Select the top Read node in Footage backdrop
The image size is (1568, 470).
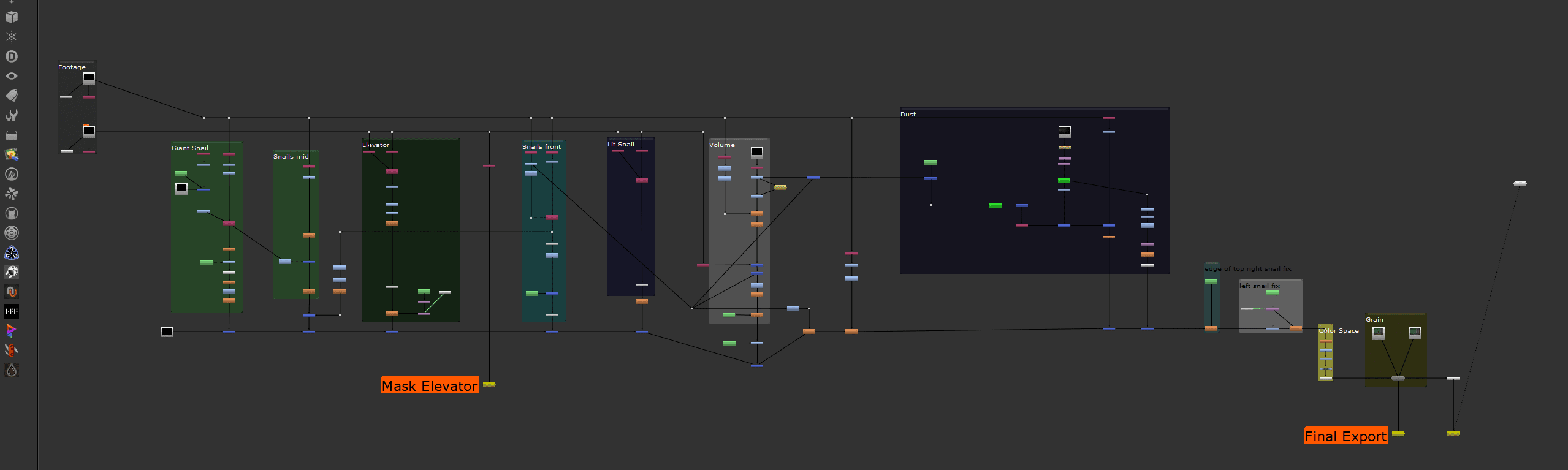click(x=89, y=78)
